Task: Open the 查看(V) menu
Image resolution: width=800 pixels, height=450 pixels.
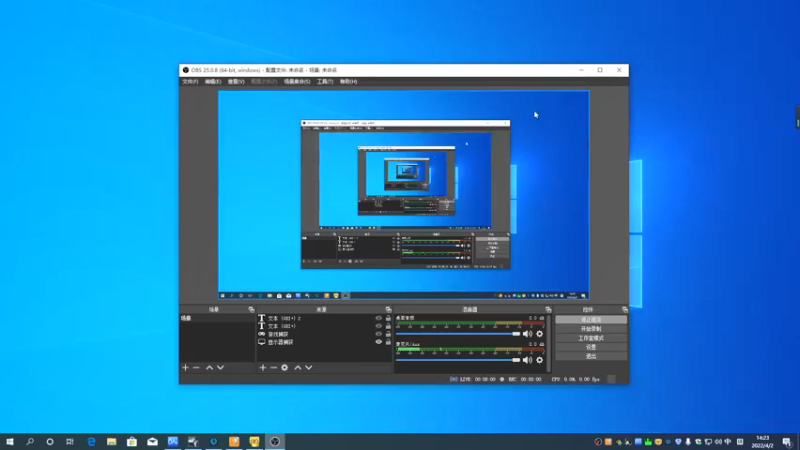Action: click(236, 82)
